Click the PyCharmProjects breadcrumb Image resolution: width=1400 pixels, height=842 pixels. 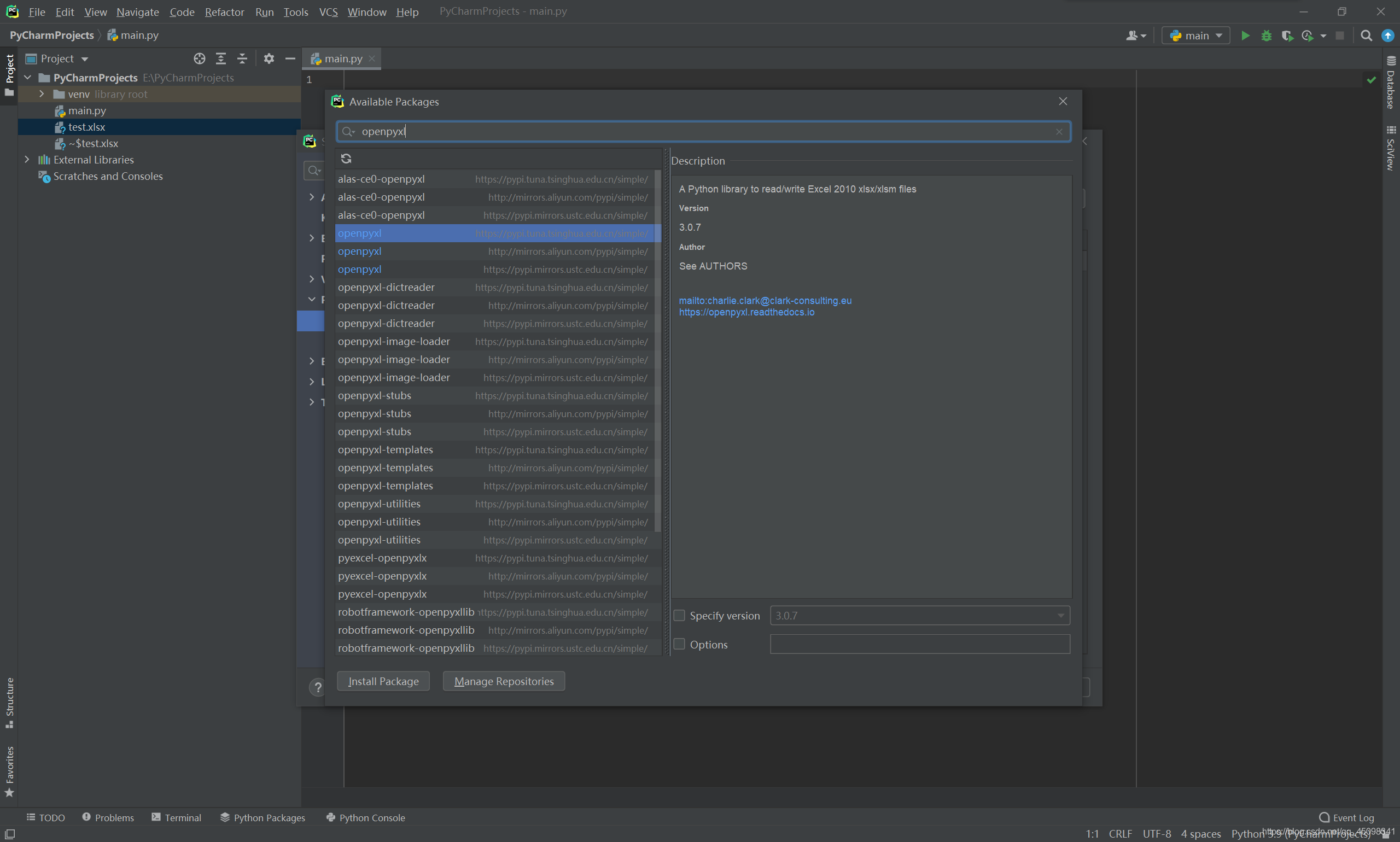click(51, 35)
